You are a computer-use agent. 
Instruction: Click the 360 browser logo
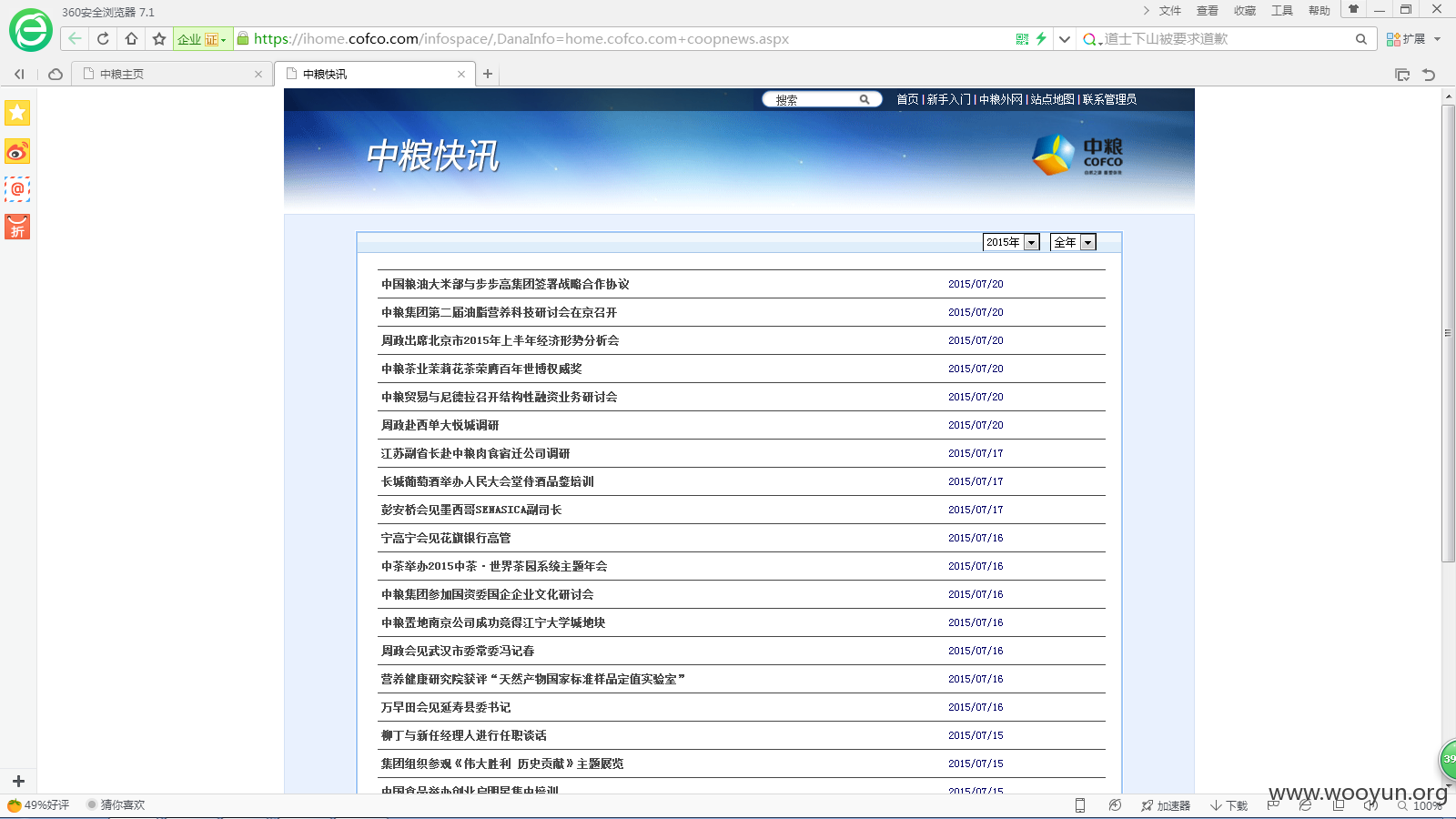click(30, 30)
